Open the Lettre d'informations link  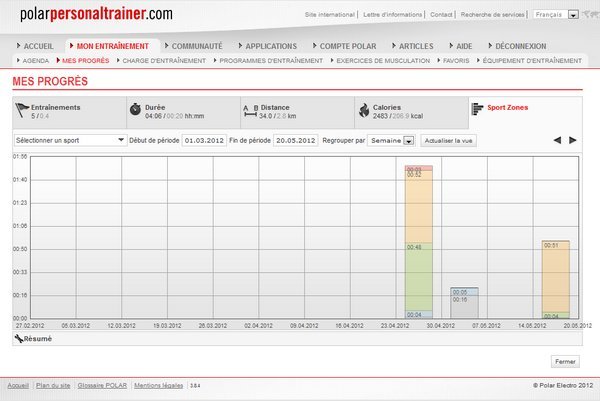point(393,15)
